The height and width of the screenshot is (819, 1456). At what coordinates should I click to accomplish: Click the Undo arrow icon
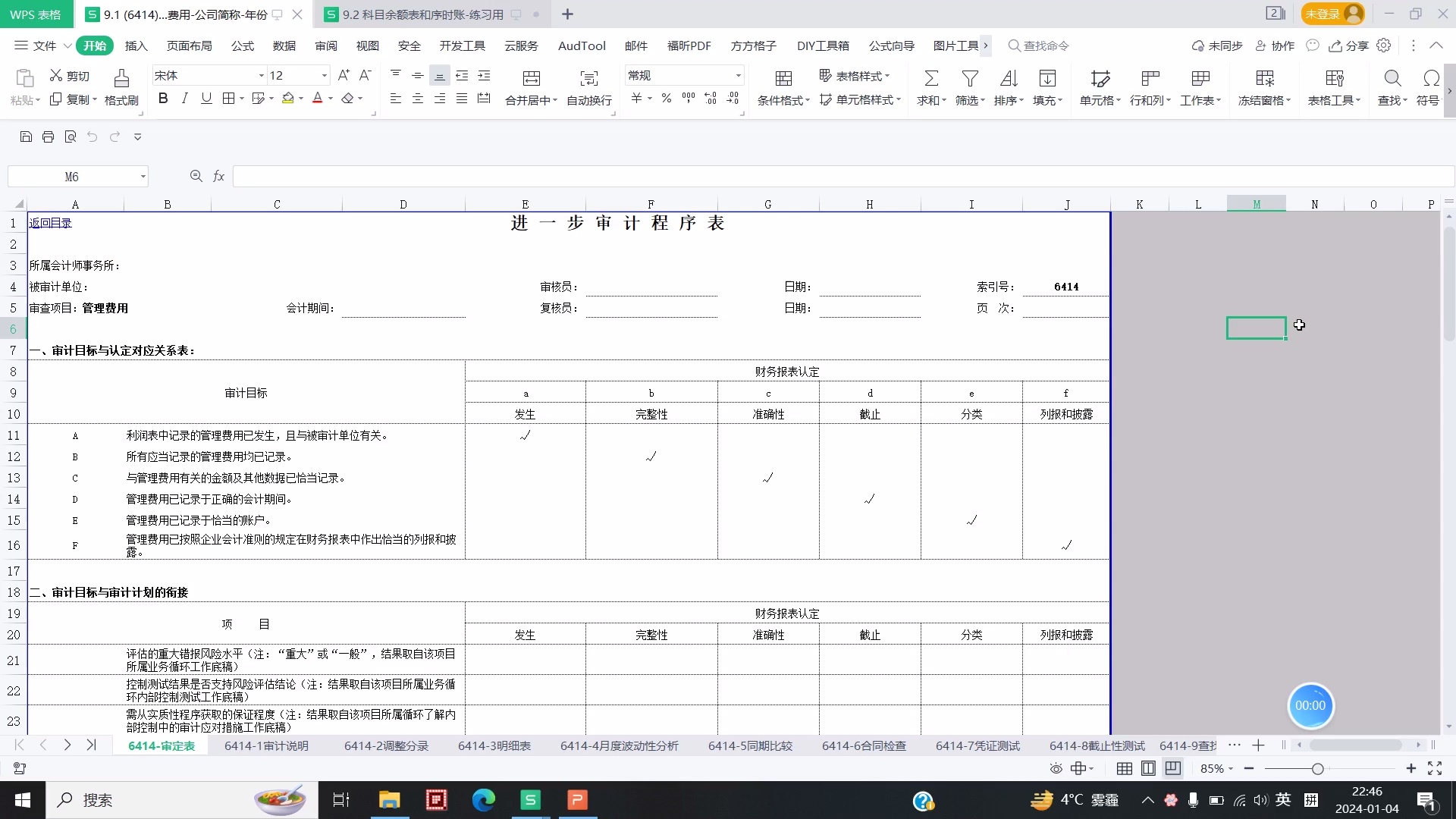pos(92,136)
